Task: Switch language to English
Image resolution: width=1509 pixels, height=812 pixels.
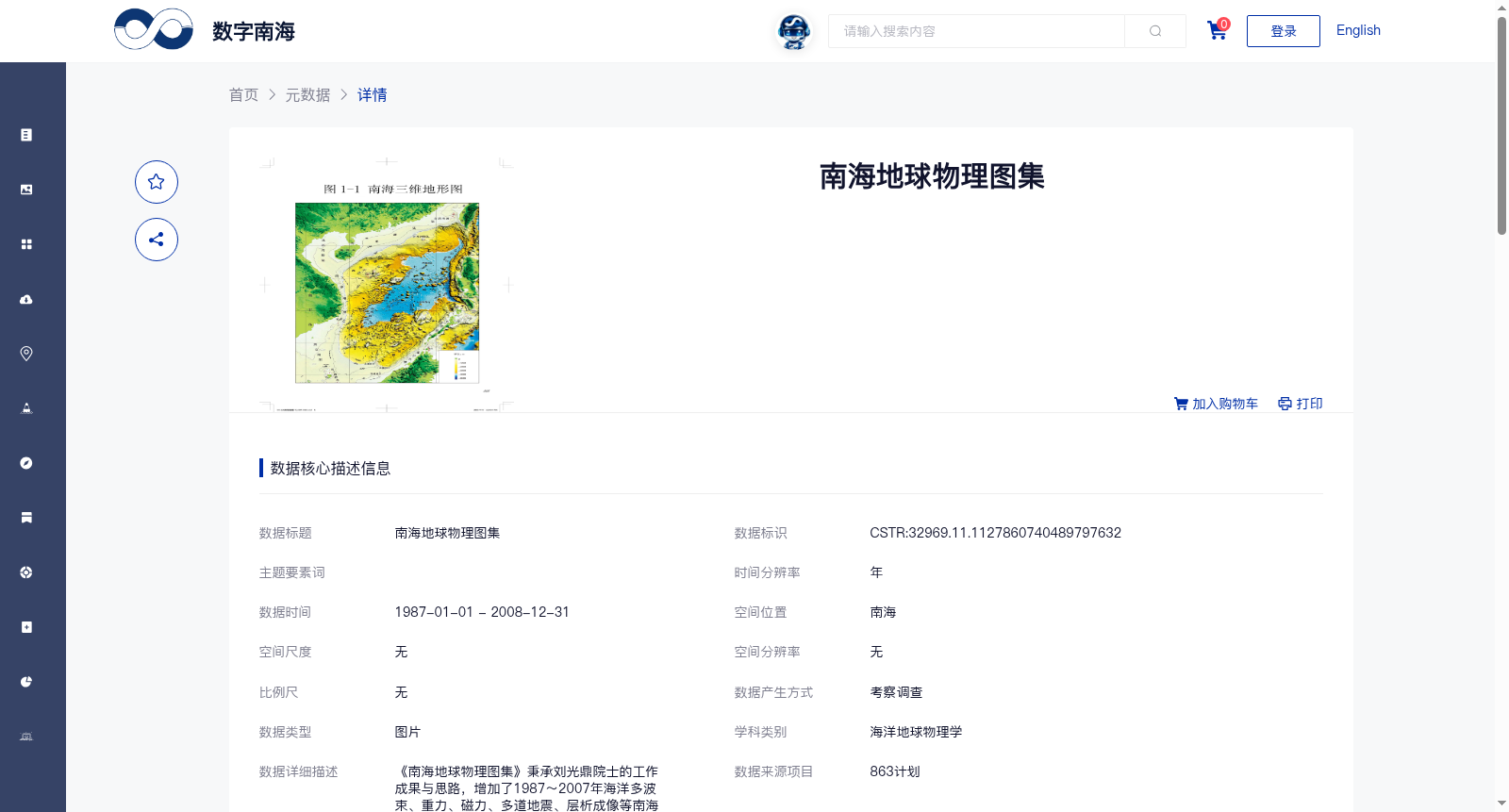Action: click(x=1358, y=30)
